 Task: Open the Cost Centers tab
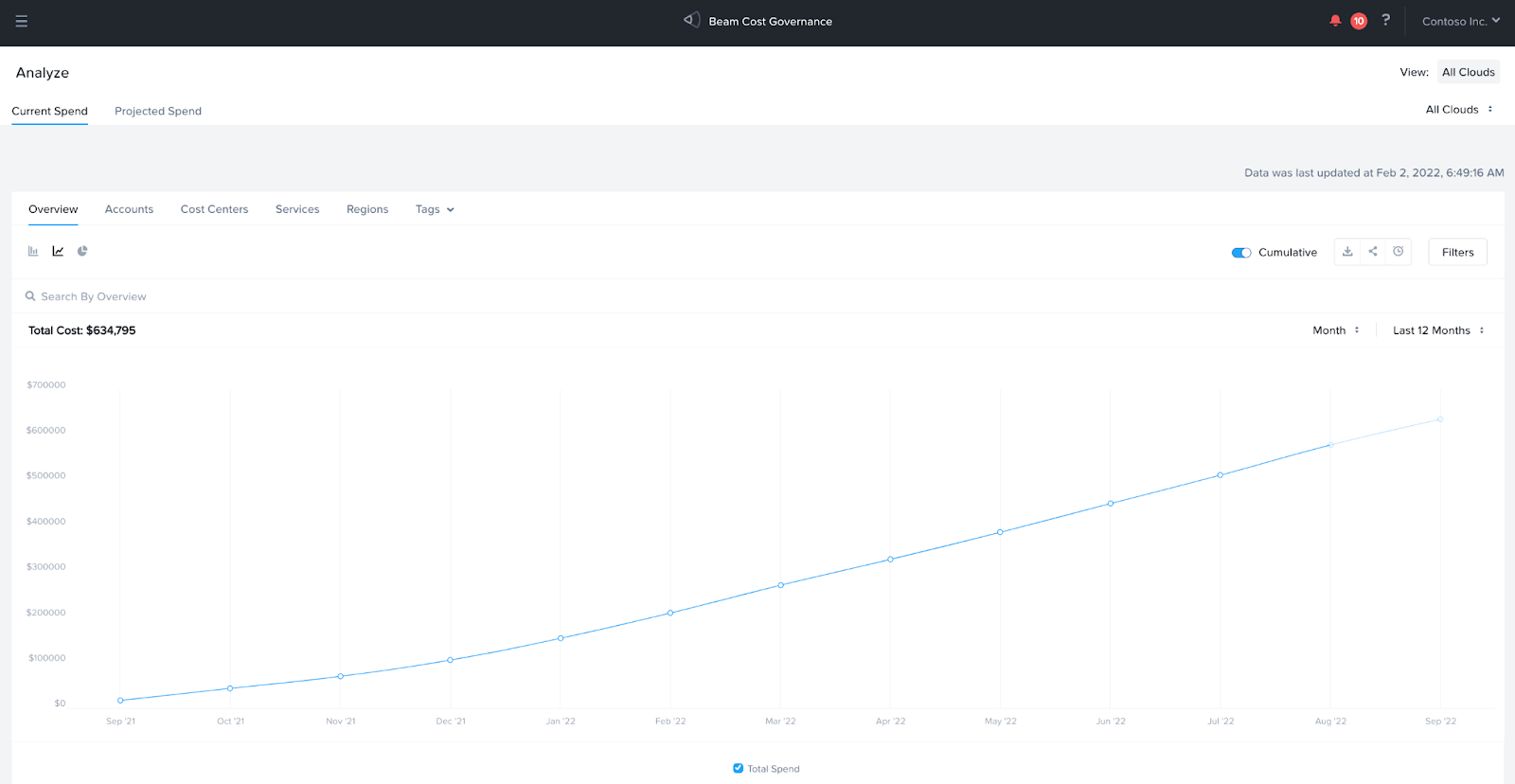tap(214, 209)
